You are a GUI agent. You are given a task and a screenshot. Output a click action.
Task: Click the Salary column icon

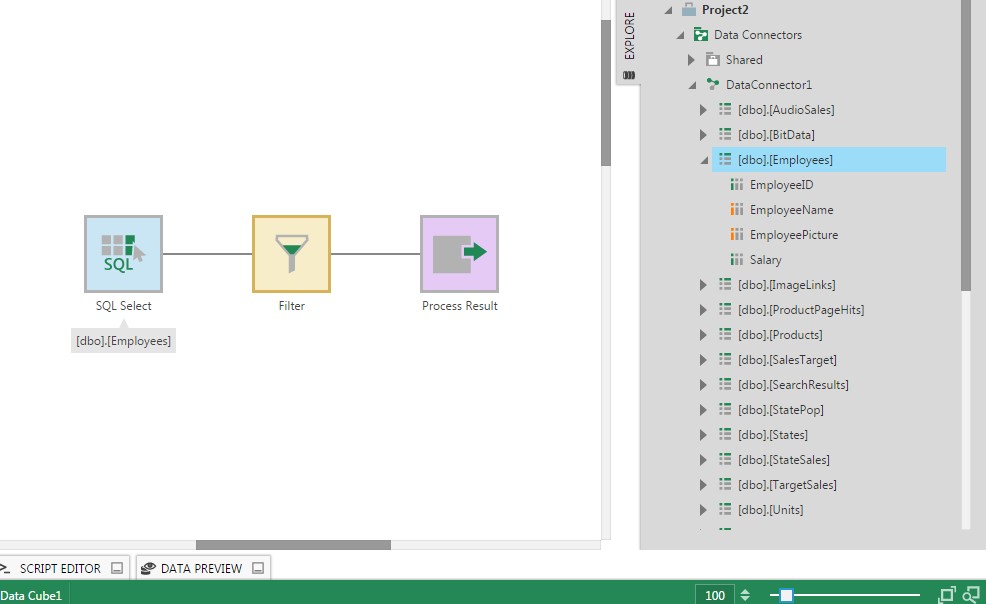737,259
